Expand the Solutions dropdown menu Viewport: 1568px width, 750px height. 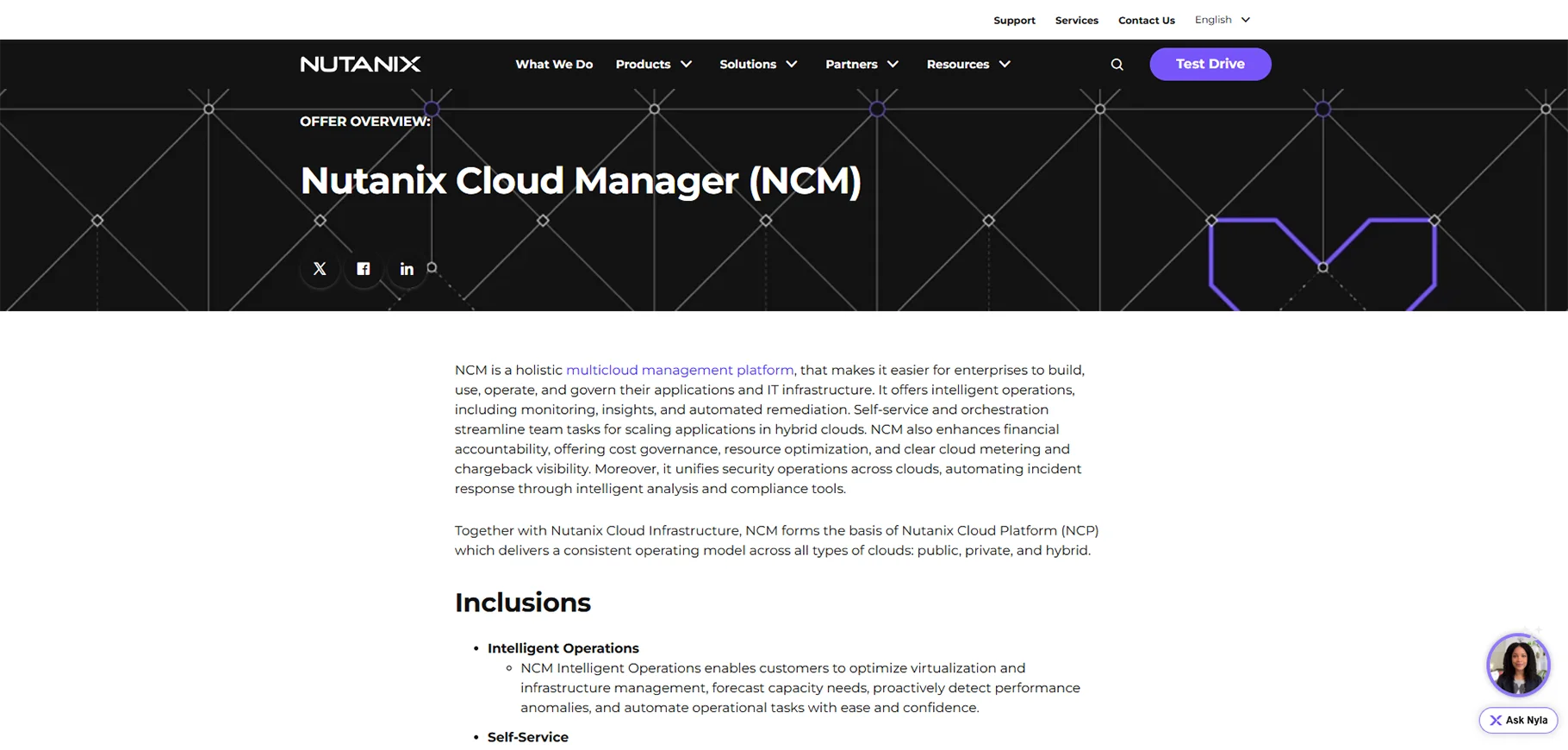(758, 65)
